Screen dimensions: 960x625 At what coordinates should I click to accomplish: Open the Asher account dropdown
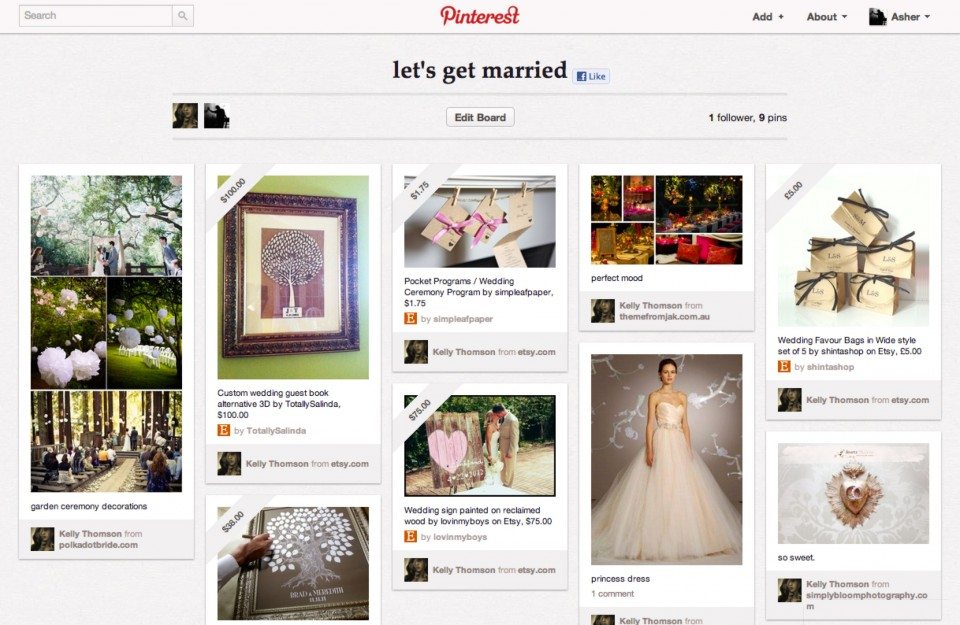pos(910,17)
